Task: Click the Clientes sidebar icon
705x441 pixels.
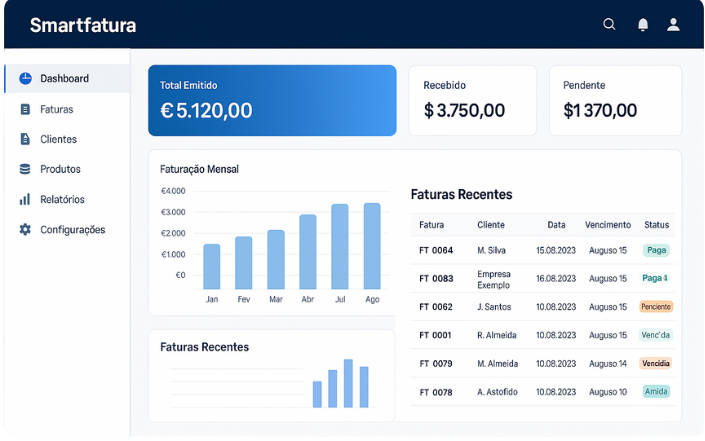Action: click(x=25, y=139)
